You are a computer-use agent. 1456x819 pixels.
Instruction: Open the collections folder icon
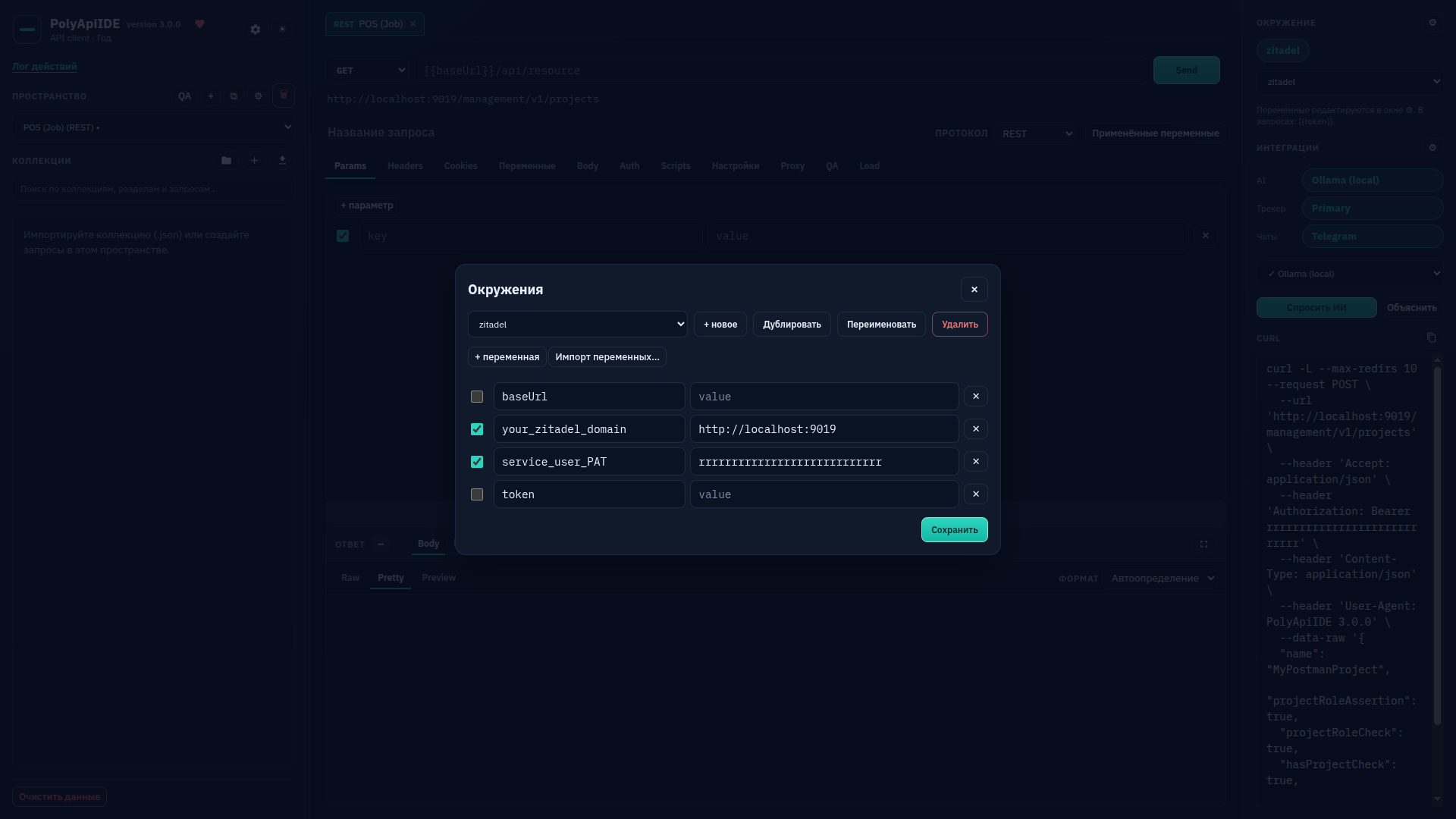(x=226, y=161)
